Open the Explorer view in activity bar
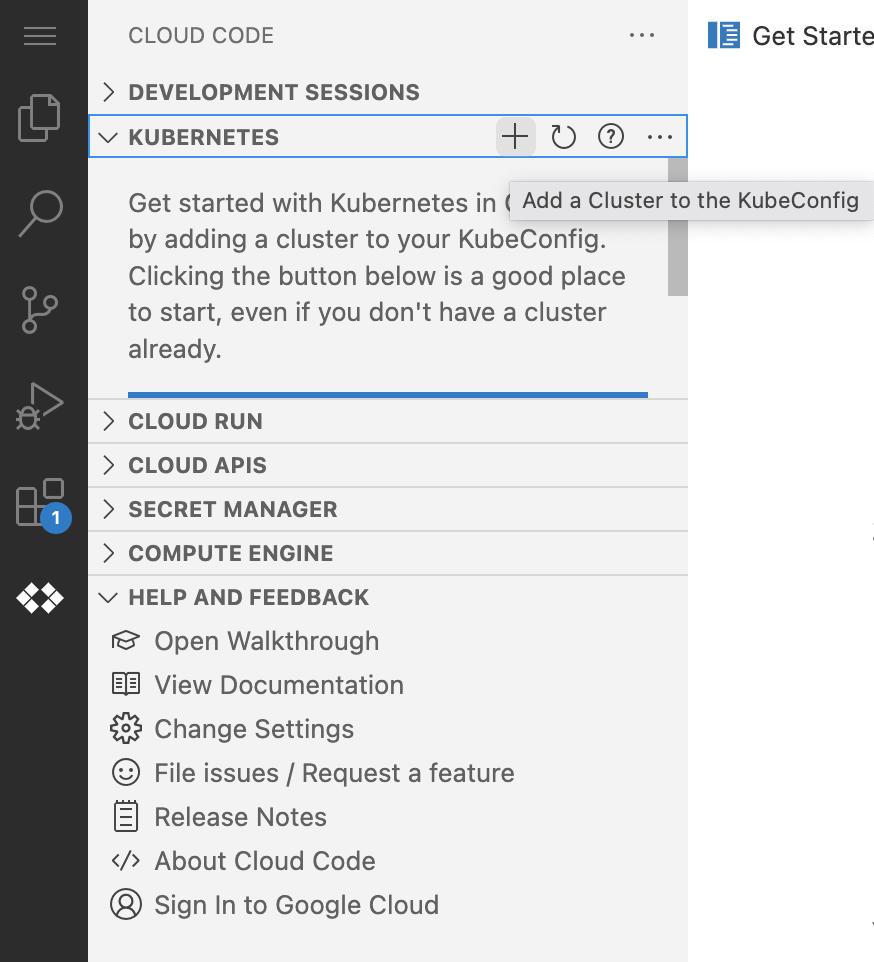This screenshot has width=874, height=962. click(x=40, y=118)
